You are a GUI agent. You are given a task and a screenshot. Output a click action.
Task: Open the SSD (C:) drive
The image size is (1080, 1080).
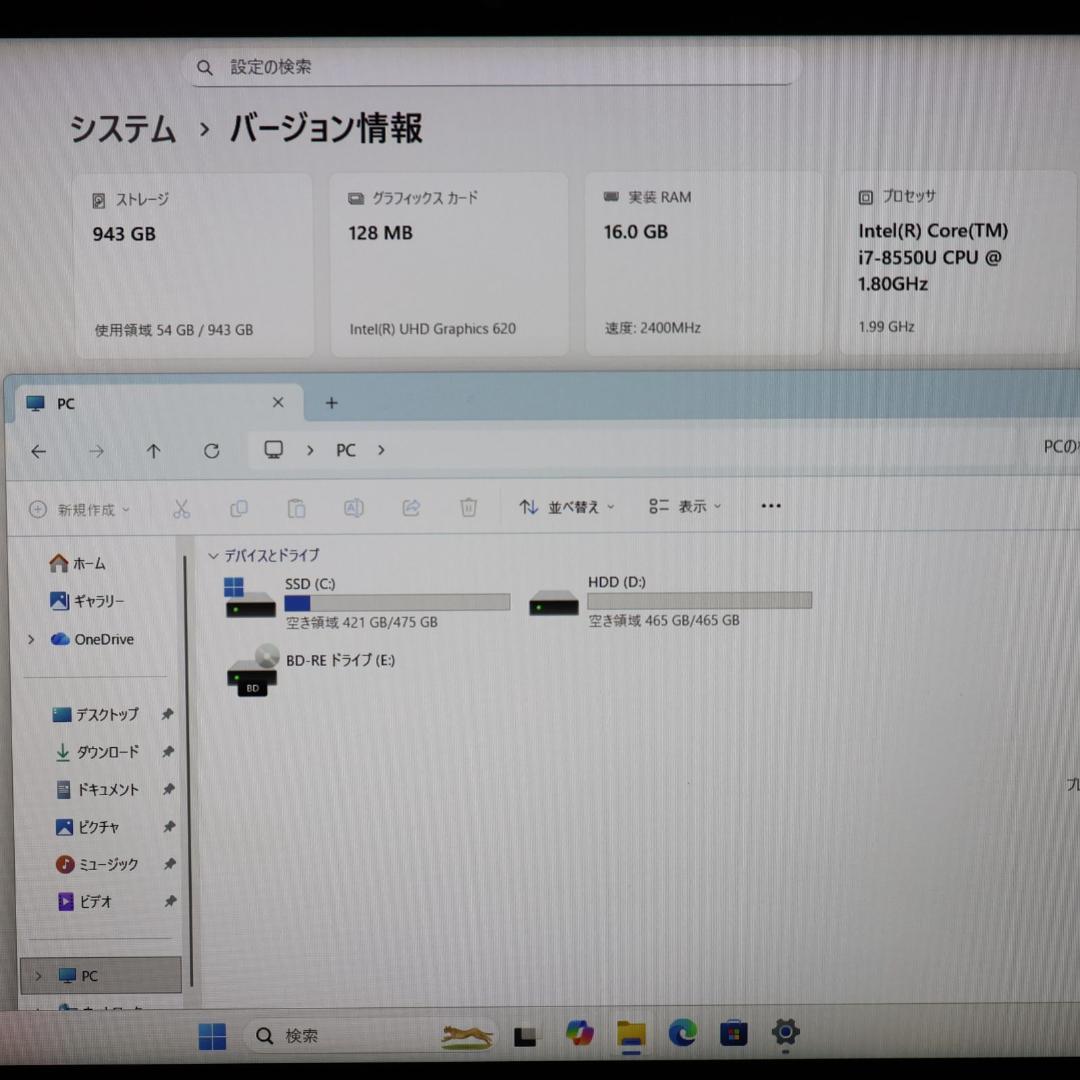[x=311, y=583]
